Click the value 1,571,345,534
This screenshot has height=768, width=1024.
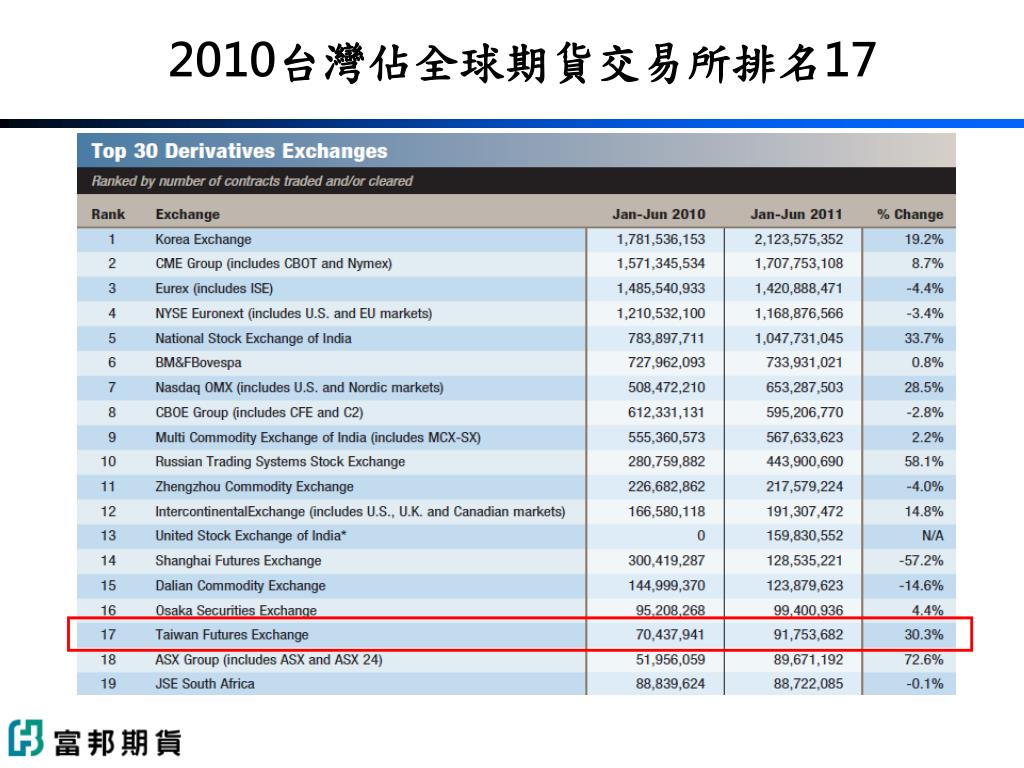[661, 264]
